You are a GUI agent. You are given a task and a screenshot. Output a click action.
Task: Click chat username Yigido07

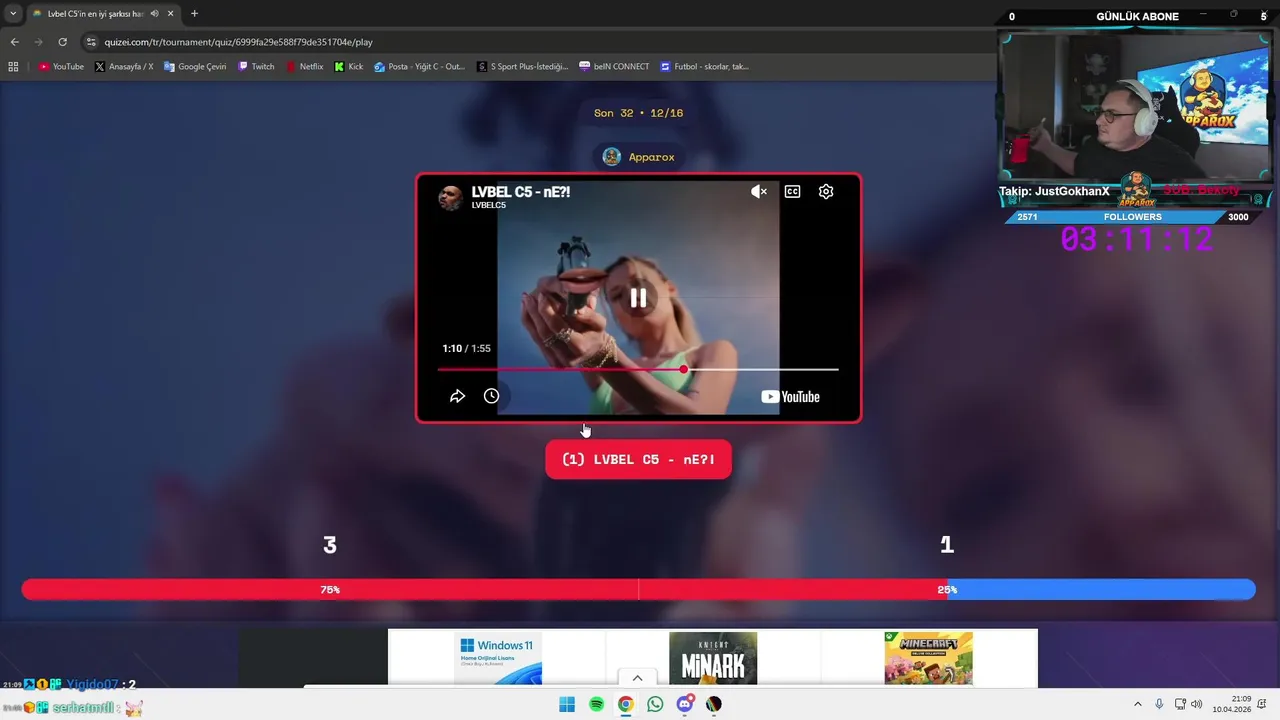coord(92,684)
